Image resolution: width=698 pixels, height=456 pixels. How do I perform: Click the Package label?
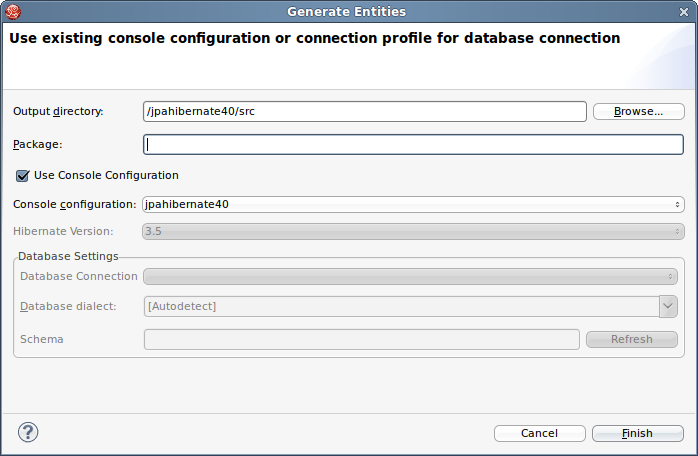[x=38, y=144]
